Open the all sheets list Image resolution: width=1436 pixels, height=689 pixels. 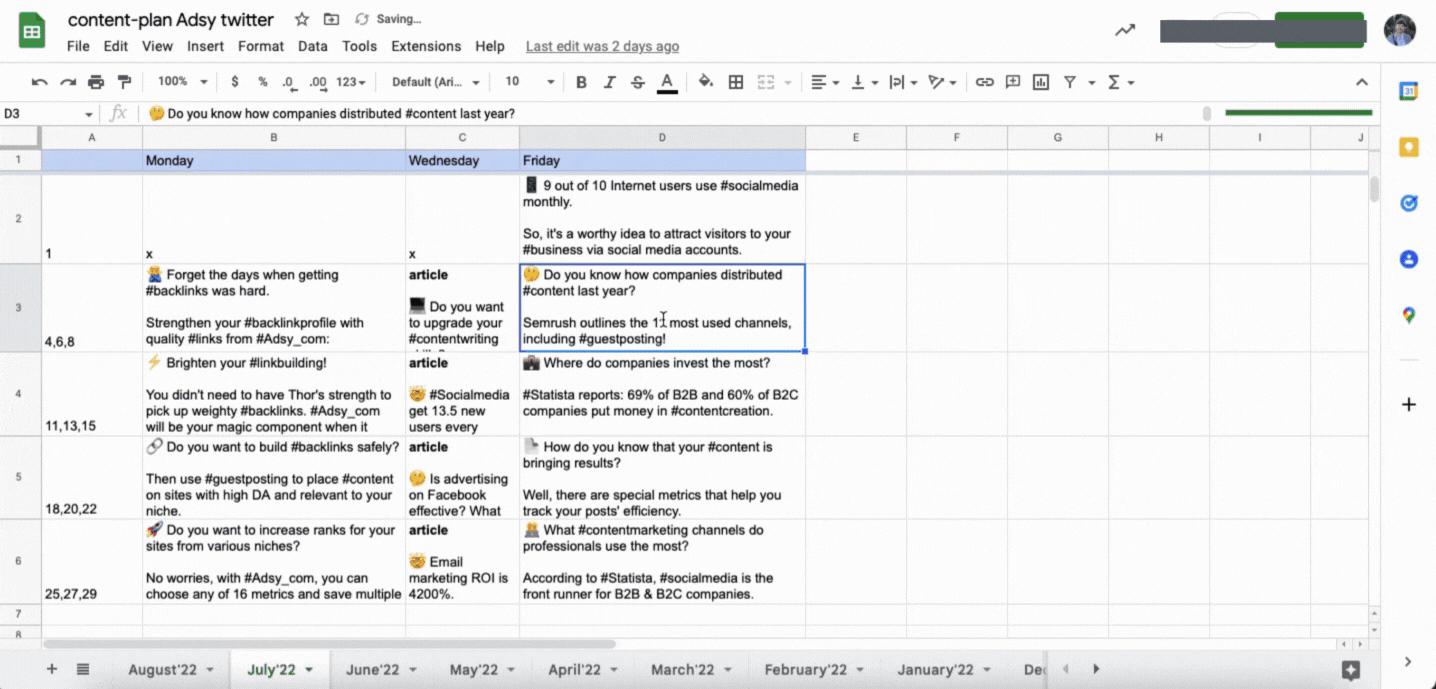pos(83,669)
